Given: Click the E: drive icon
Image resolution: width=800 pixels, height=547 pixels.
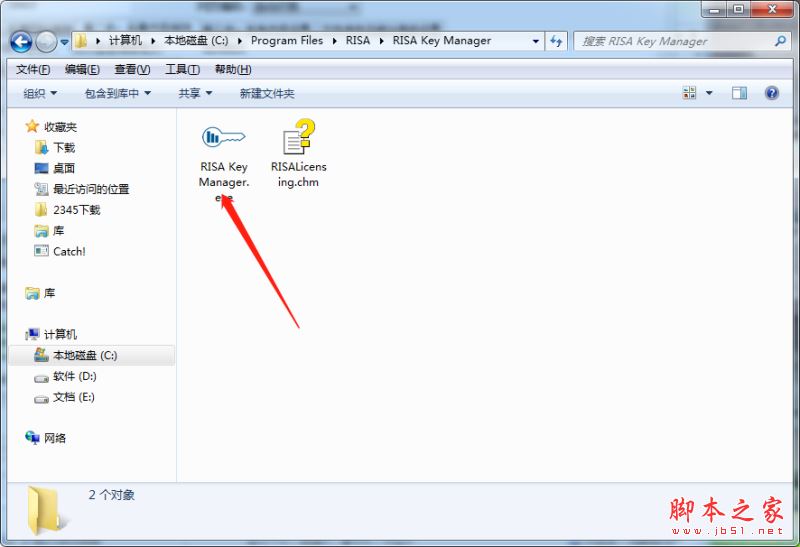Looking at the screenshot, I should click(x=41, y=399).
